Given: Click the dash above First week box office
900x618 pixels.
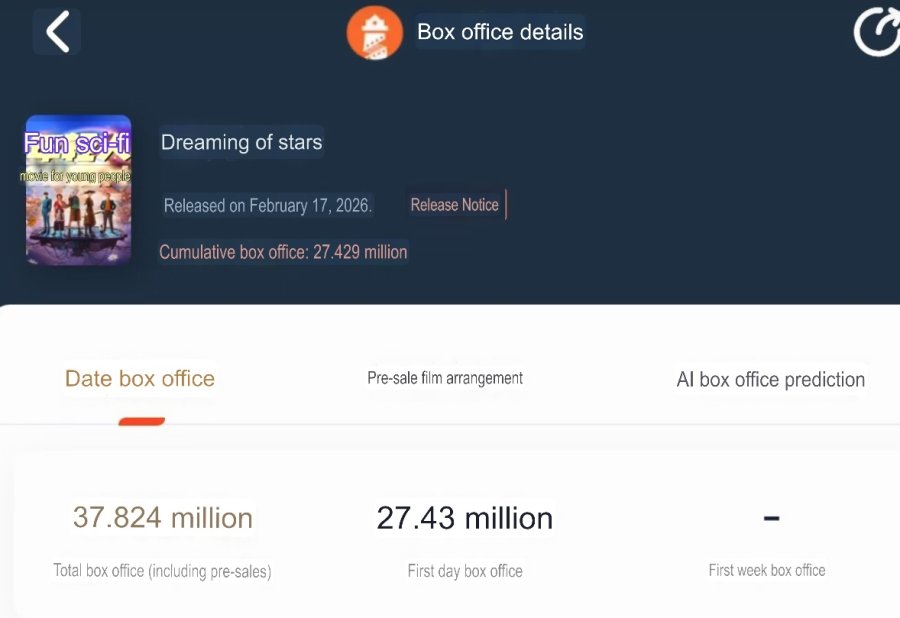Looking at the screenshot, I should click(x=771, y=518).
